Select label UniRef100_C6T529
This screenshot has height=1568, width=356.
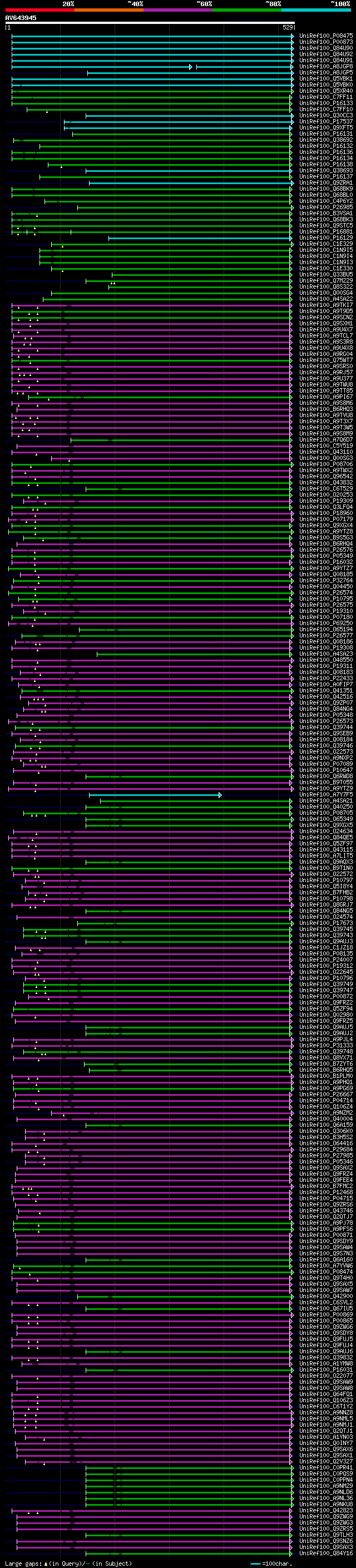pos(326,488)
